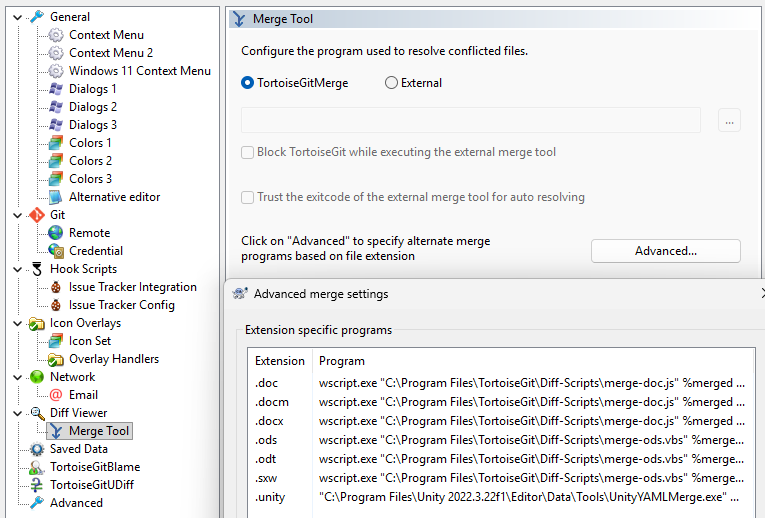Open the Alternative editor settings page
This screenshot has width=765, height=518.
pyautogui.click(x=115, y=197)
